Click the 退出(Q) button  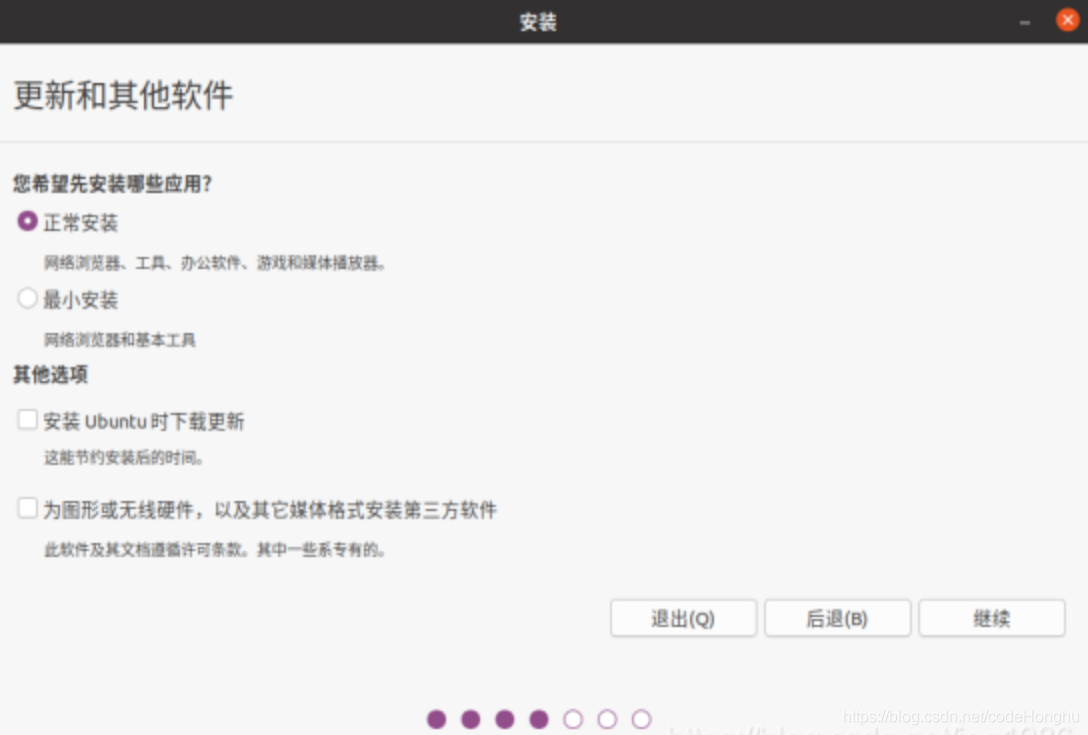(x=683, y=618)
